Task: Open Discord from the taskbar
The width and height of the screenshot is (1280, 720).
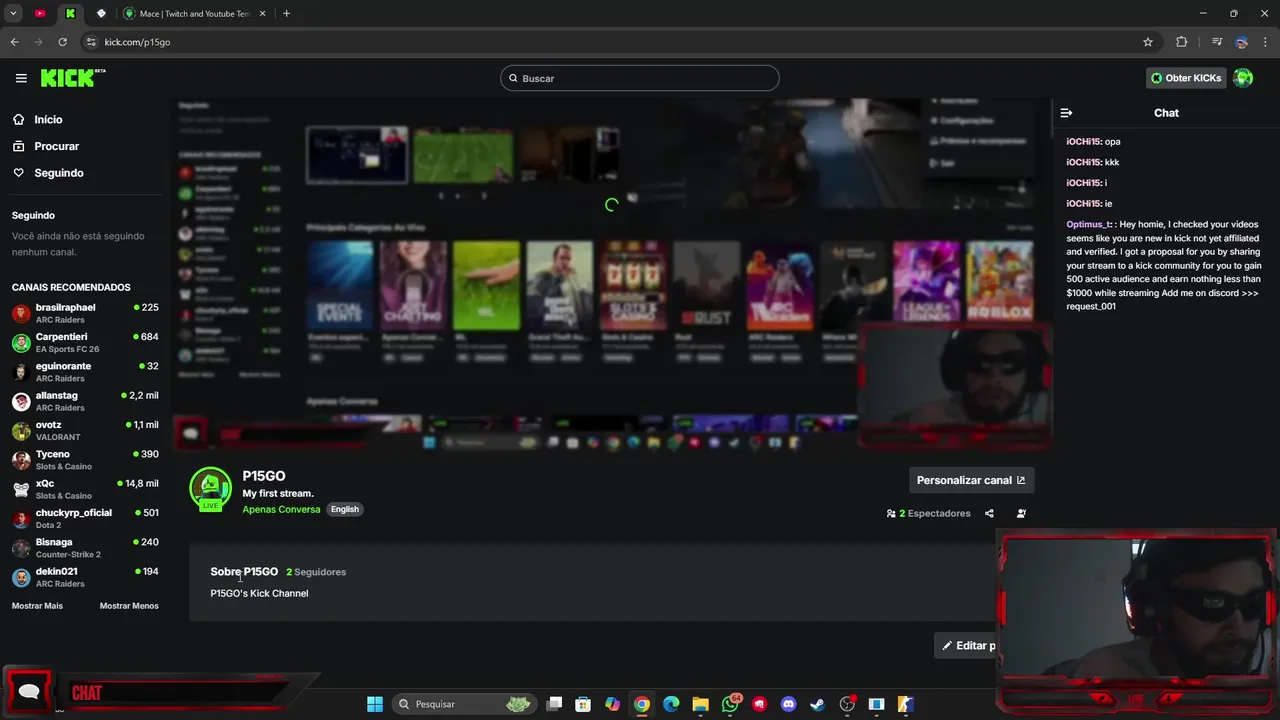Action: tap(789, 704)
